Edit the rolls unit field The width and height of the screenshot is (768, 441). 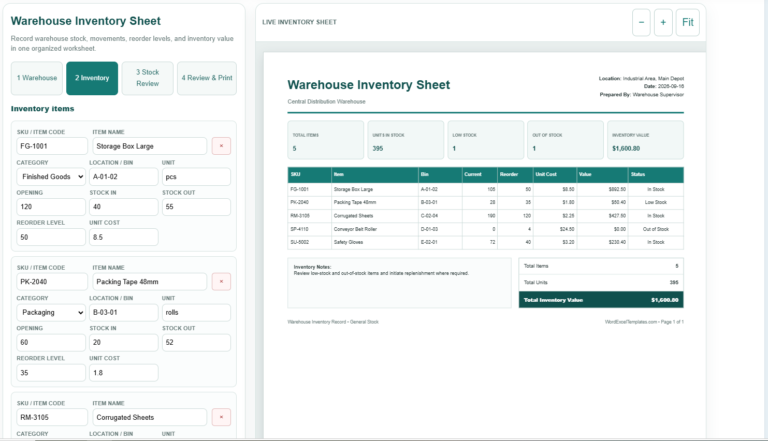[196, 312]
